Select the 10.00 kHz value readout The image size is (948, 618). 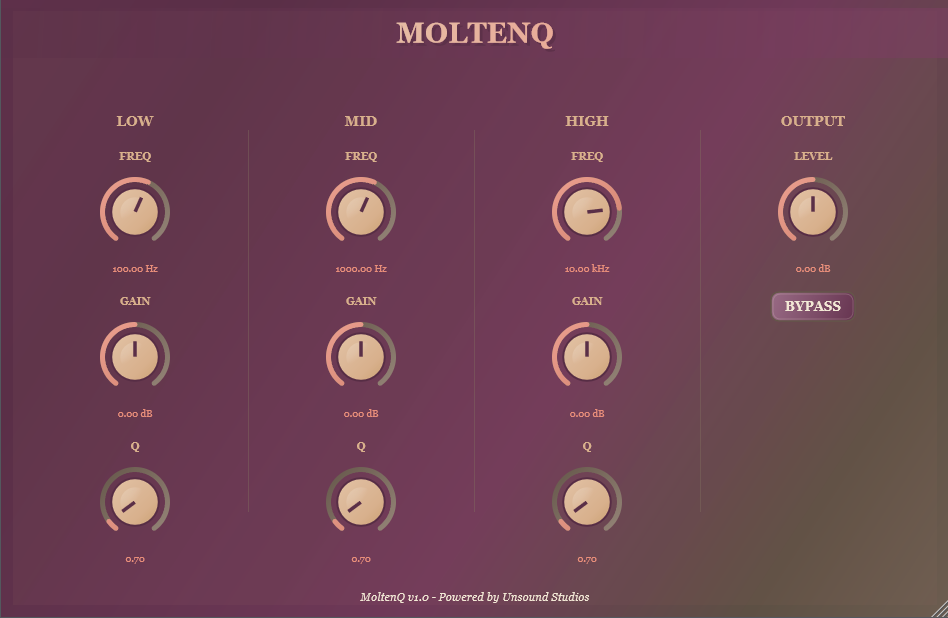587,268
